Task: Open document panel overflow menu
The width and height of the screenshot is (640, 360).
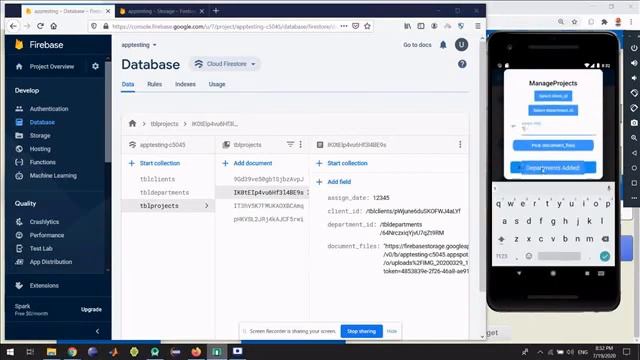Action: (x=460, y=144)
